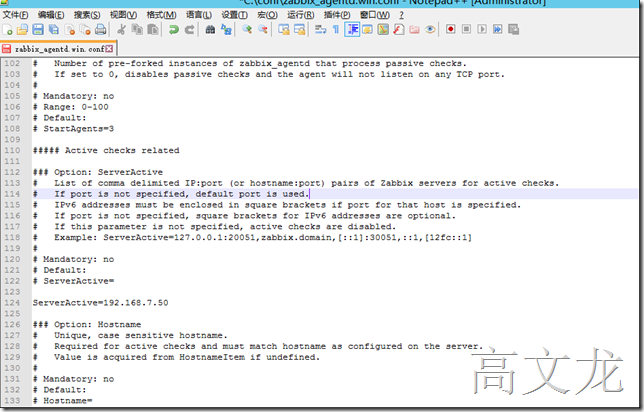The height and width of the screenshot is (412, 644).
Task: Undo last edit with the green arrow
Action: pos(173,30)
